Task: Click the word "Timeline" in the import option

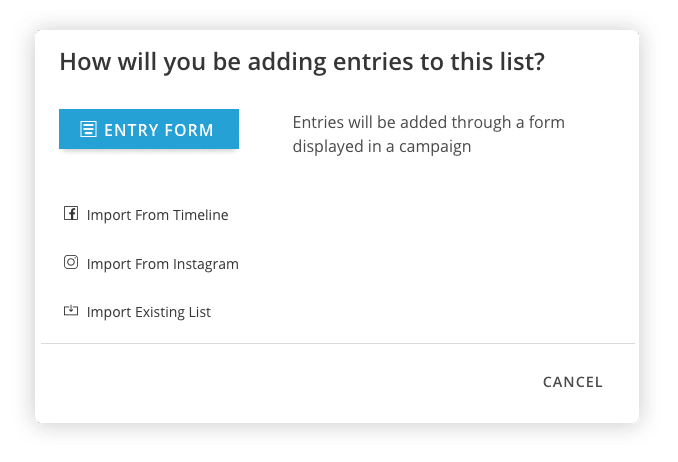Action: coord(200,215)
